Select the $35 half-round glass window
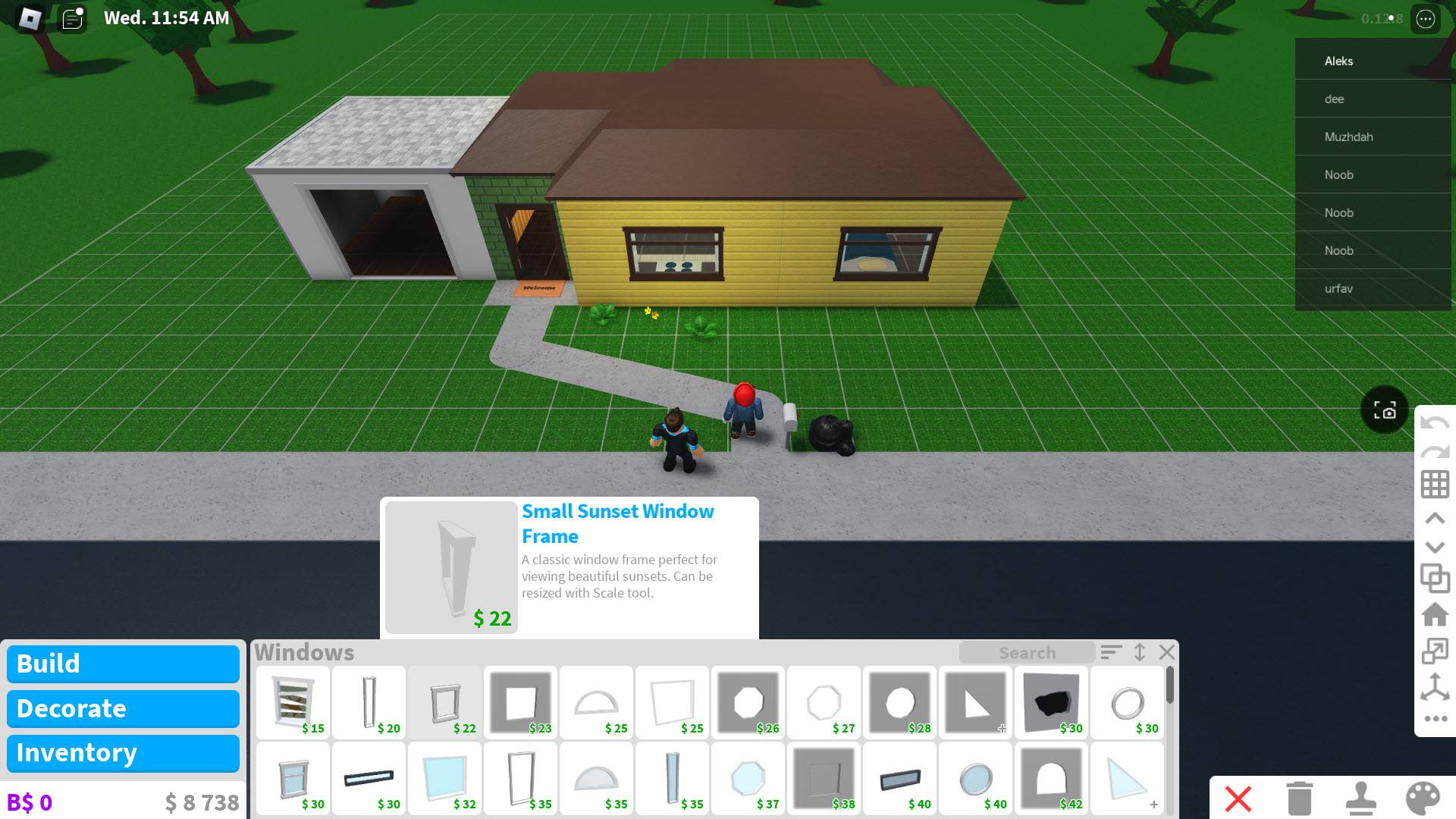This screenshot has width=1456, height=819. coord(596,779)
